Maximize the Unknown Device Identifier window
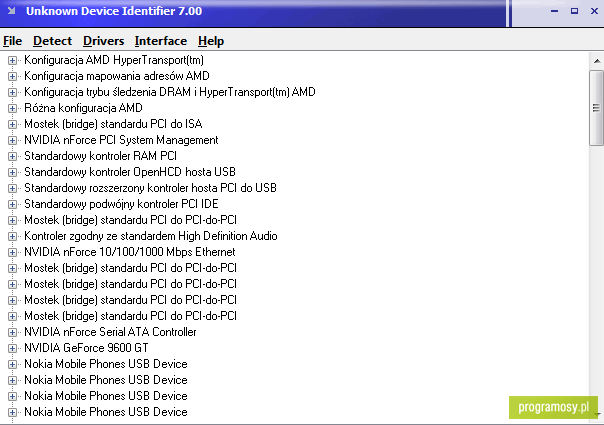604x425 pixels. coord(574,11)
